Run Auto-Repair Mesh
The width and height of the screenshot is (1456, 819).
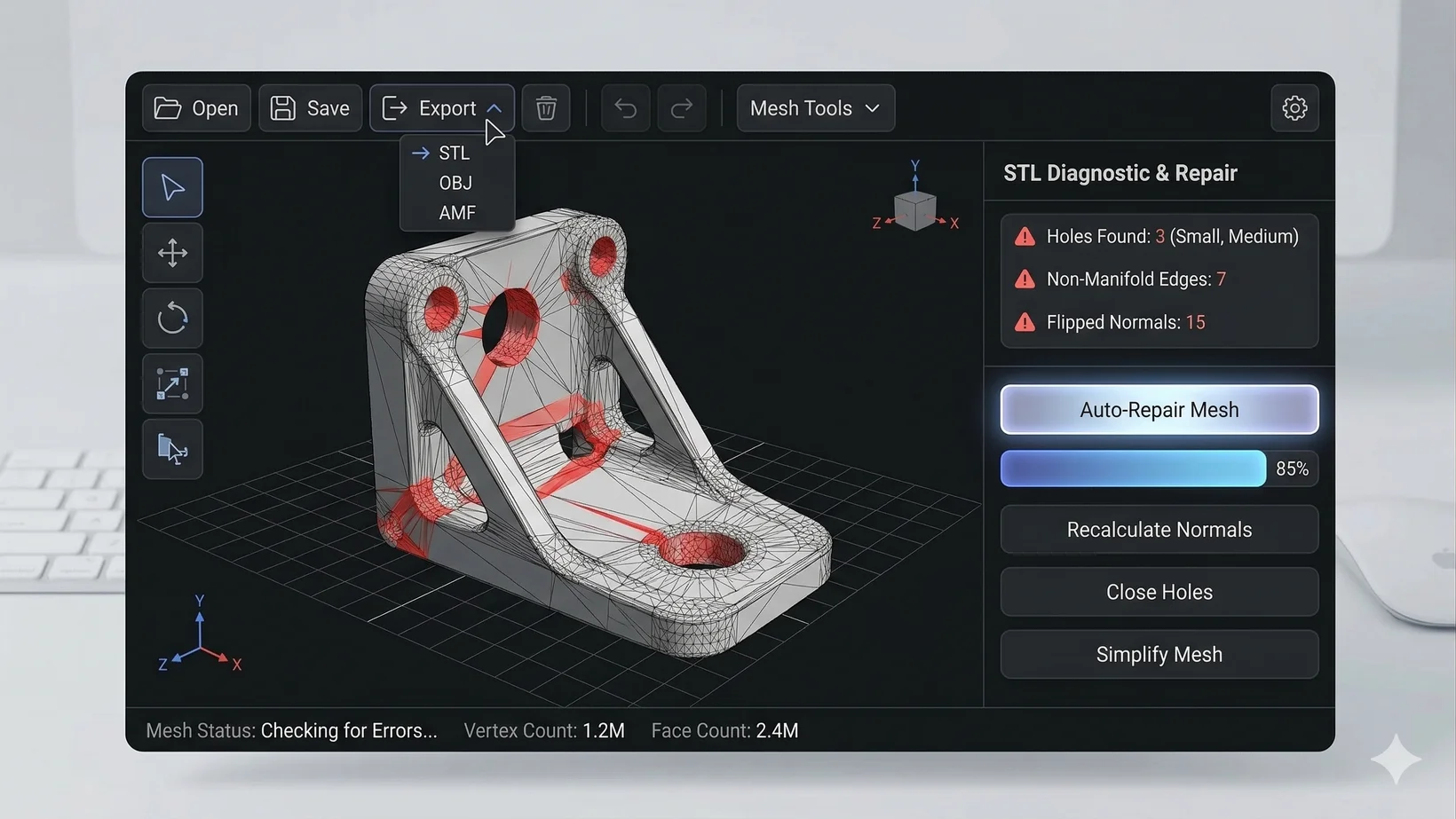1159,409
